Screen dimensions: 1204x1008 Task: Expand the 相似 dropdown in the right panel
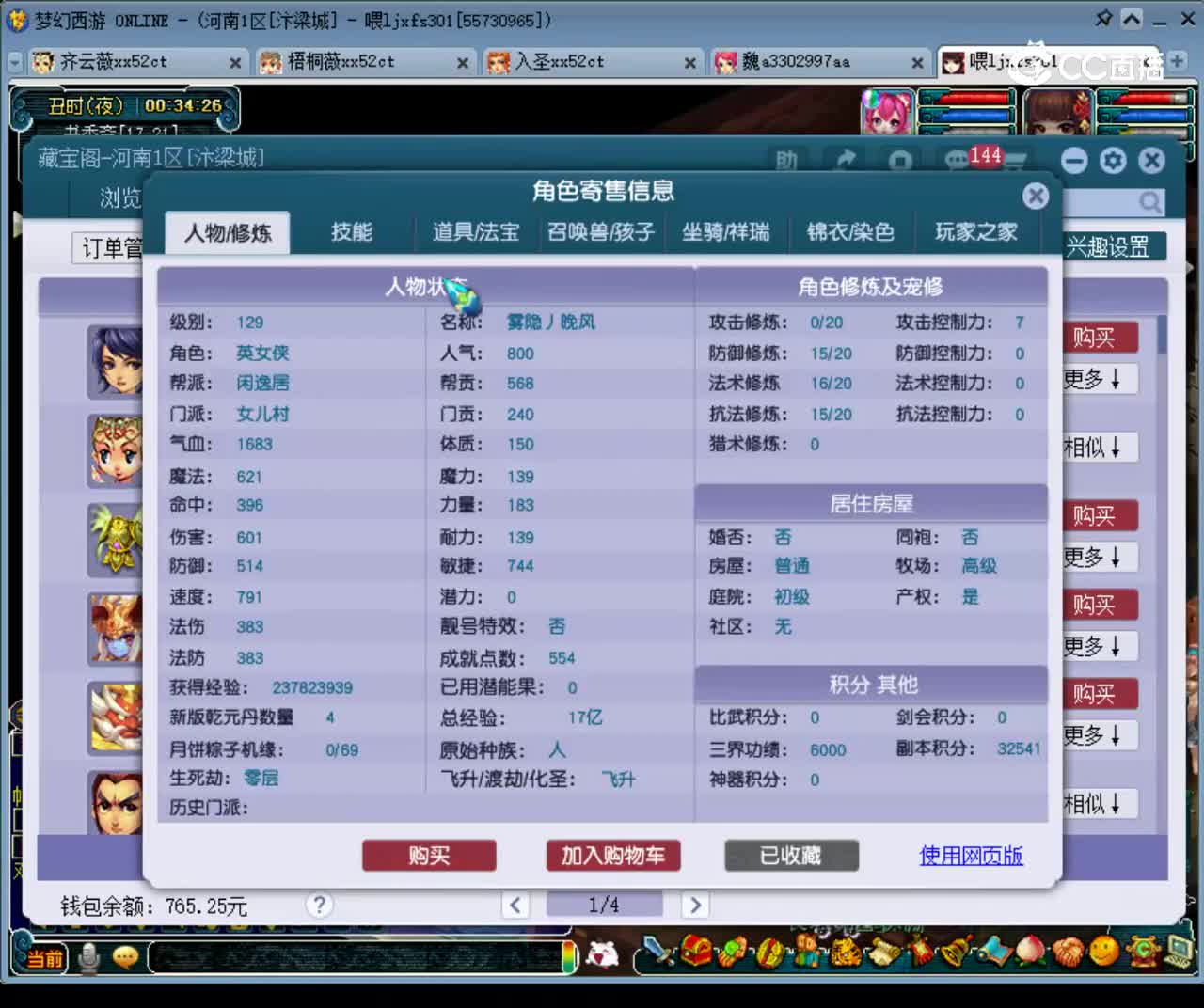[1099, 447]
